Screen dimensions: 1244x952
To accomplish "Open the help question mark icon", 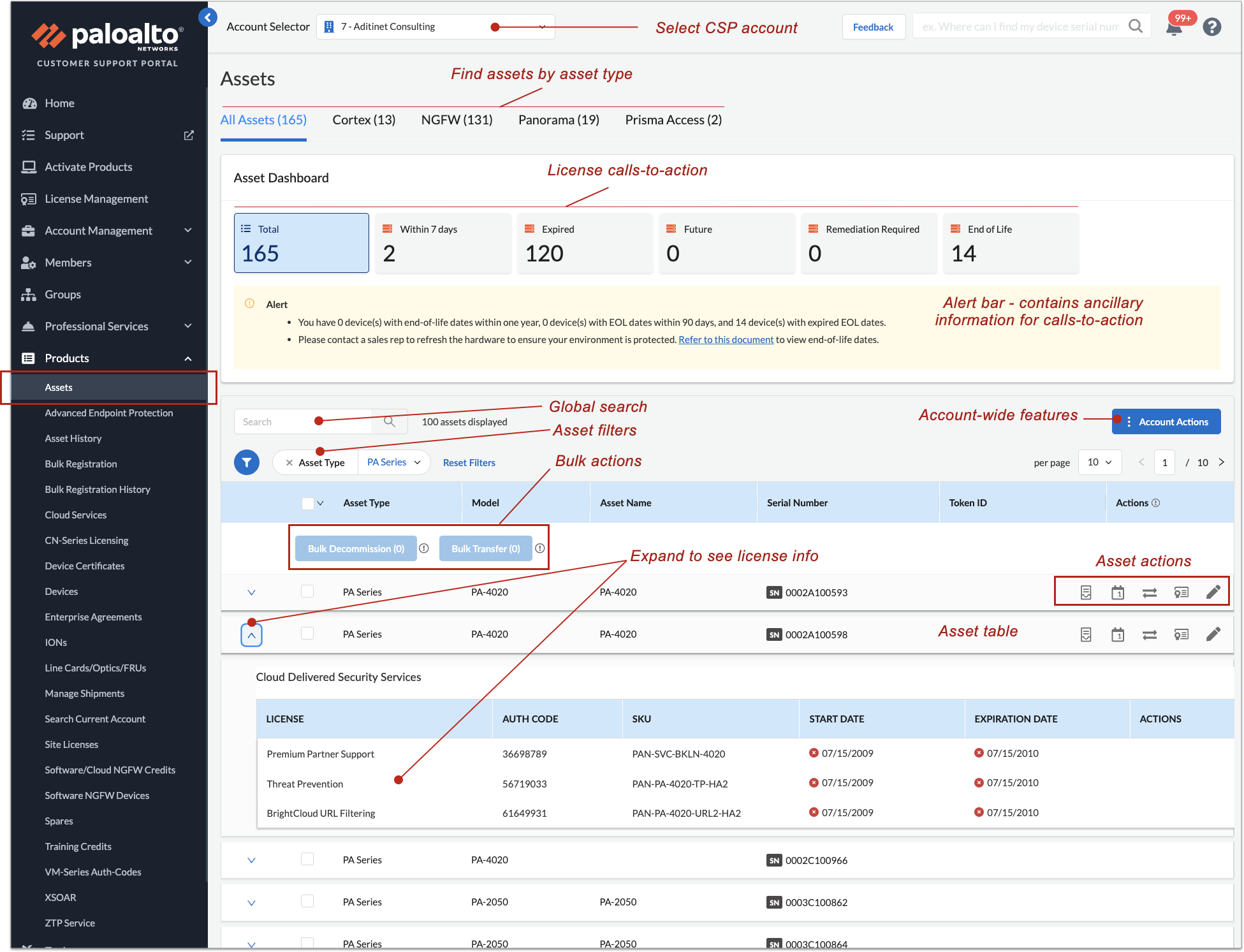I will coord(1211,27).
